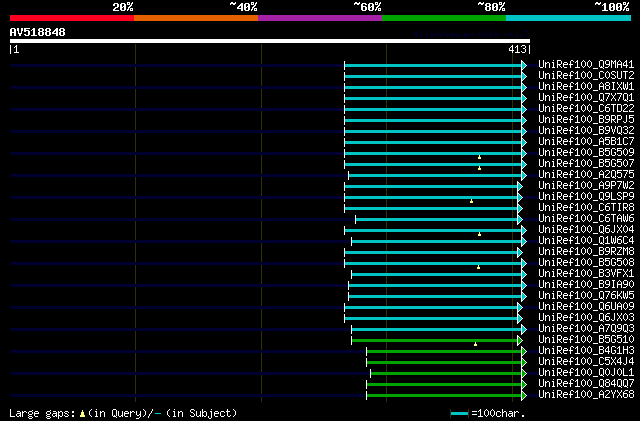Open hit UniRef100_C0SUT2
640x421 pixels.
coord(586,76)
